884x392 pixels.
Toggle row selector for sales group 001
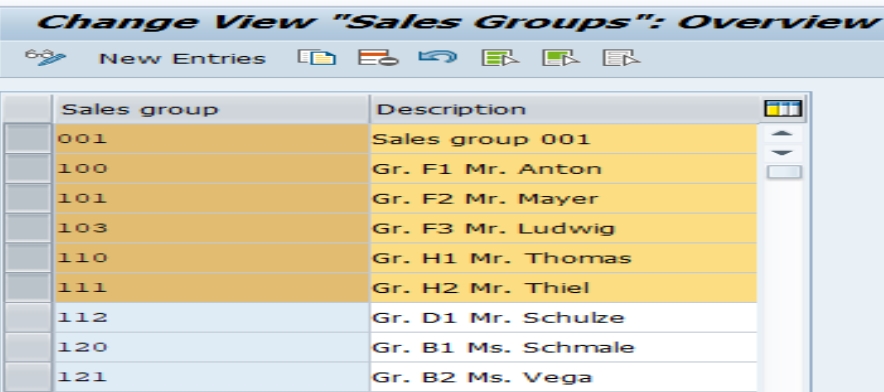point(28,139)
